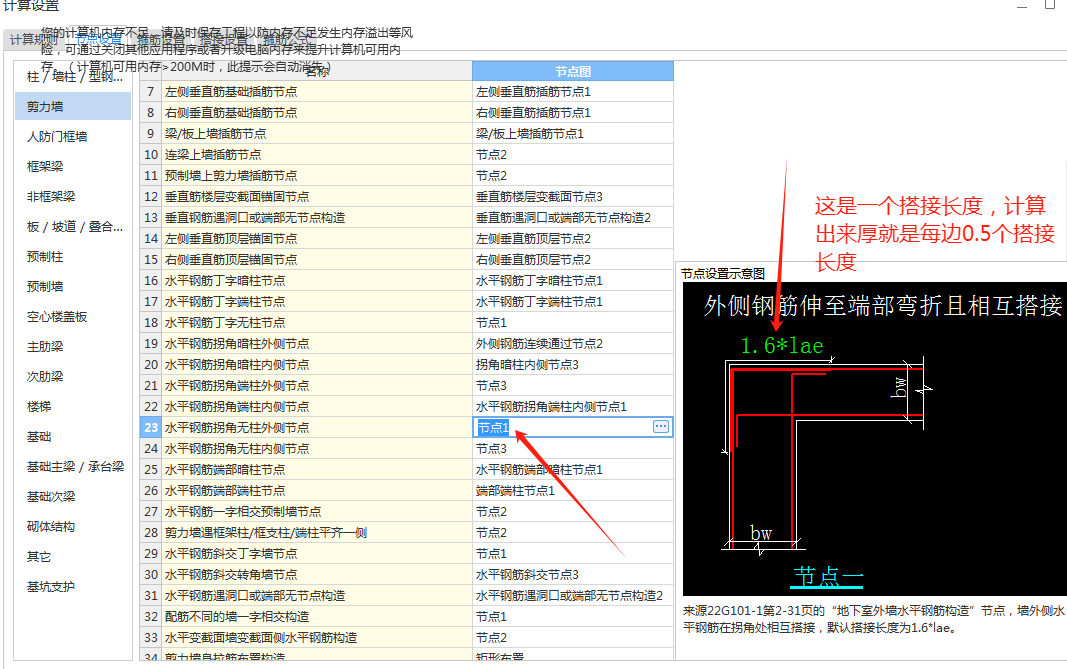Click row number 20 in the table
The height and width of the screenshot is (669, 1067).
(x=150, y=365)
